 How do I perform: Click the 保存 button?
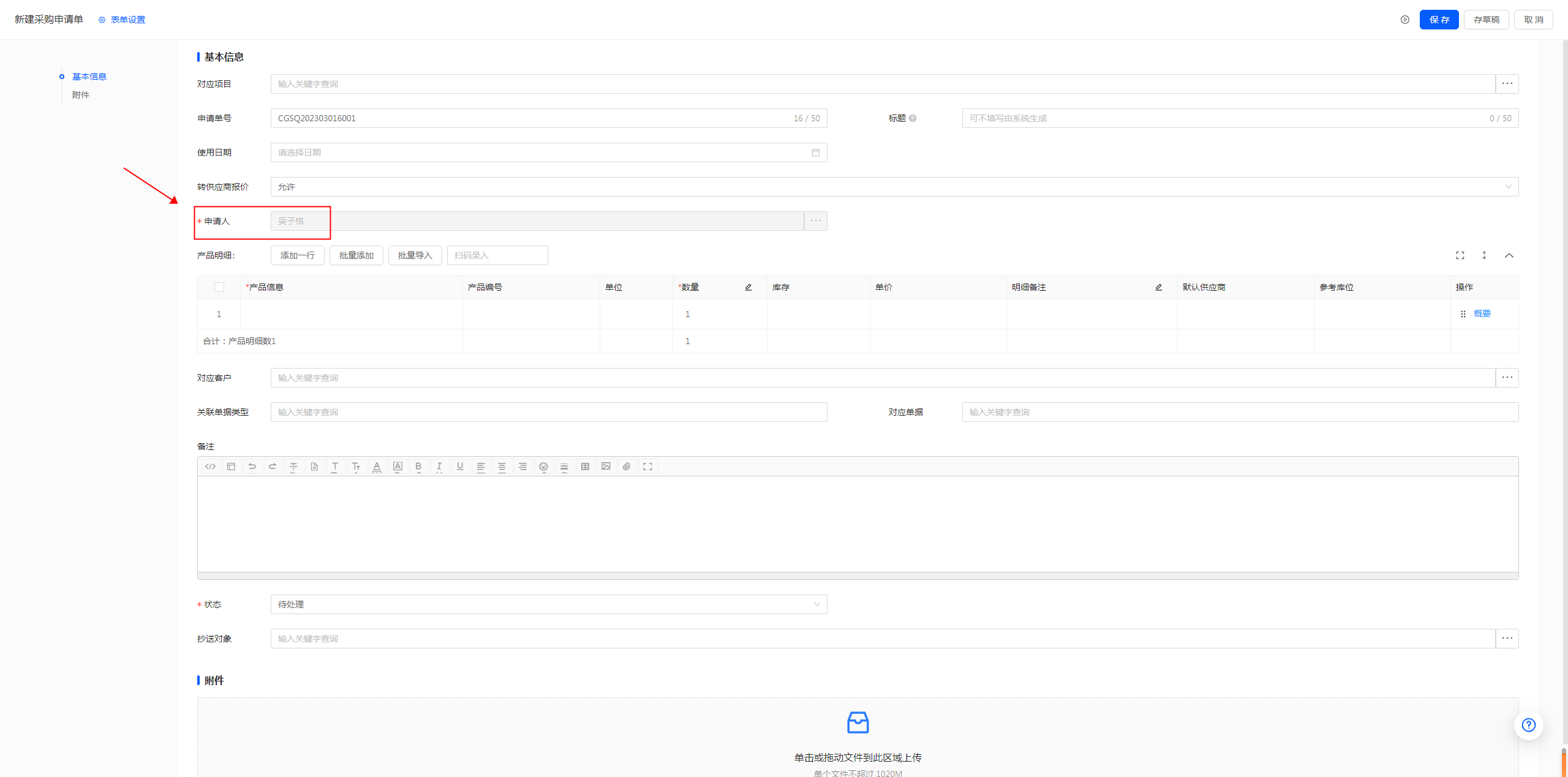point(1439,20)
